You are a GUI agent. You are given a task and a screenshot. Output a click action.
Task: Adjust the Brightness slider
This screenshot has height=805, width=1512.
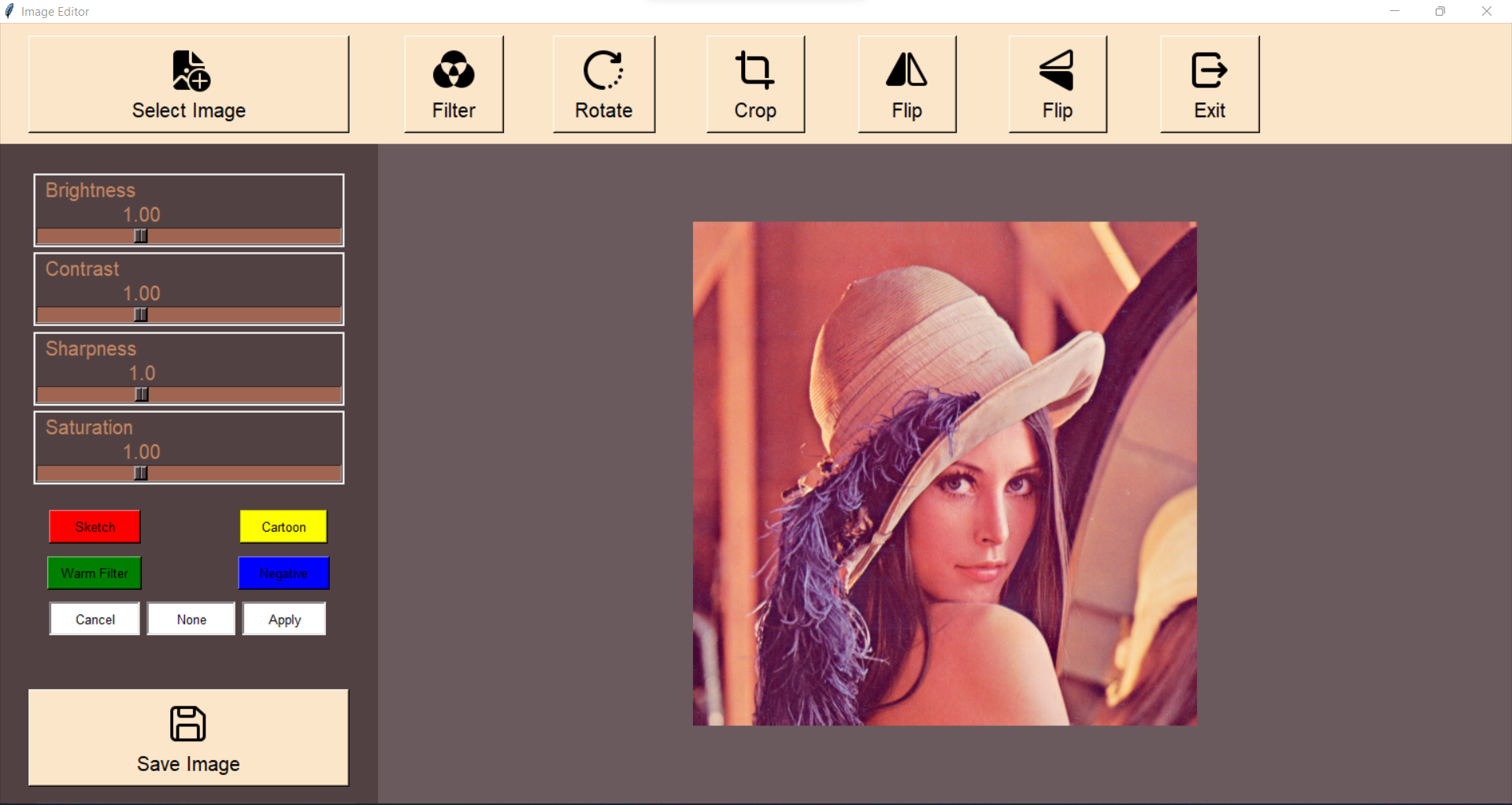coord(140,236)
